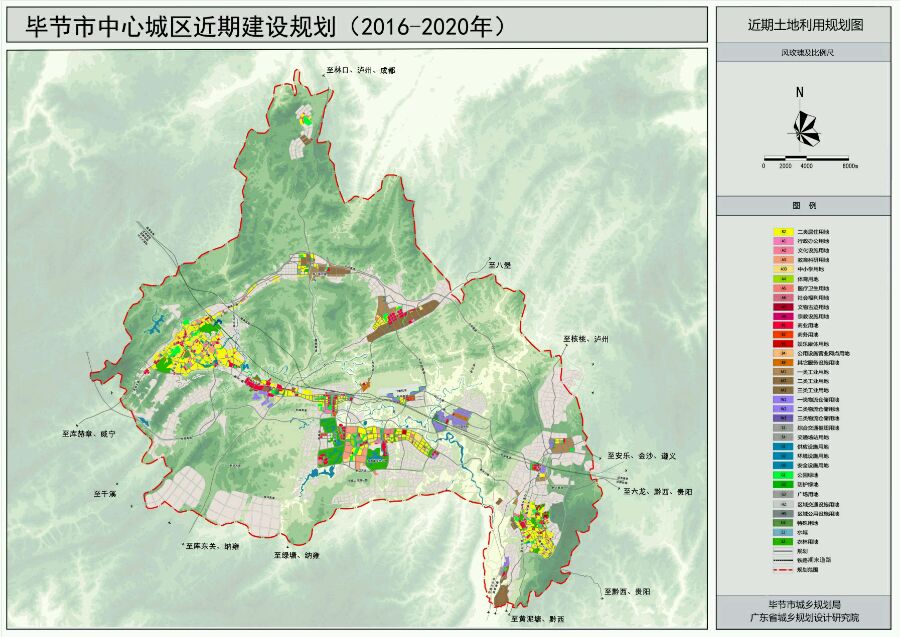Click the red dashed 规划范围 legend line
The width and height of the screenshot is (900, 637).
[784, 570]
